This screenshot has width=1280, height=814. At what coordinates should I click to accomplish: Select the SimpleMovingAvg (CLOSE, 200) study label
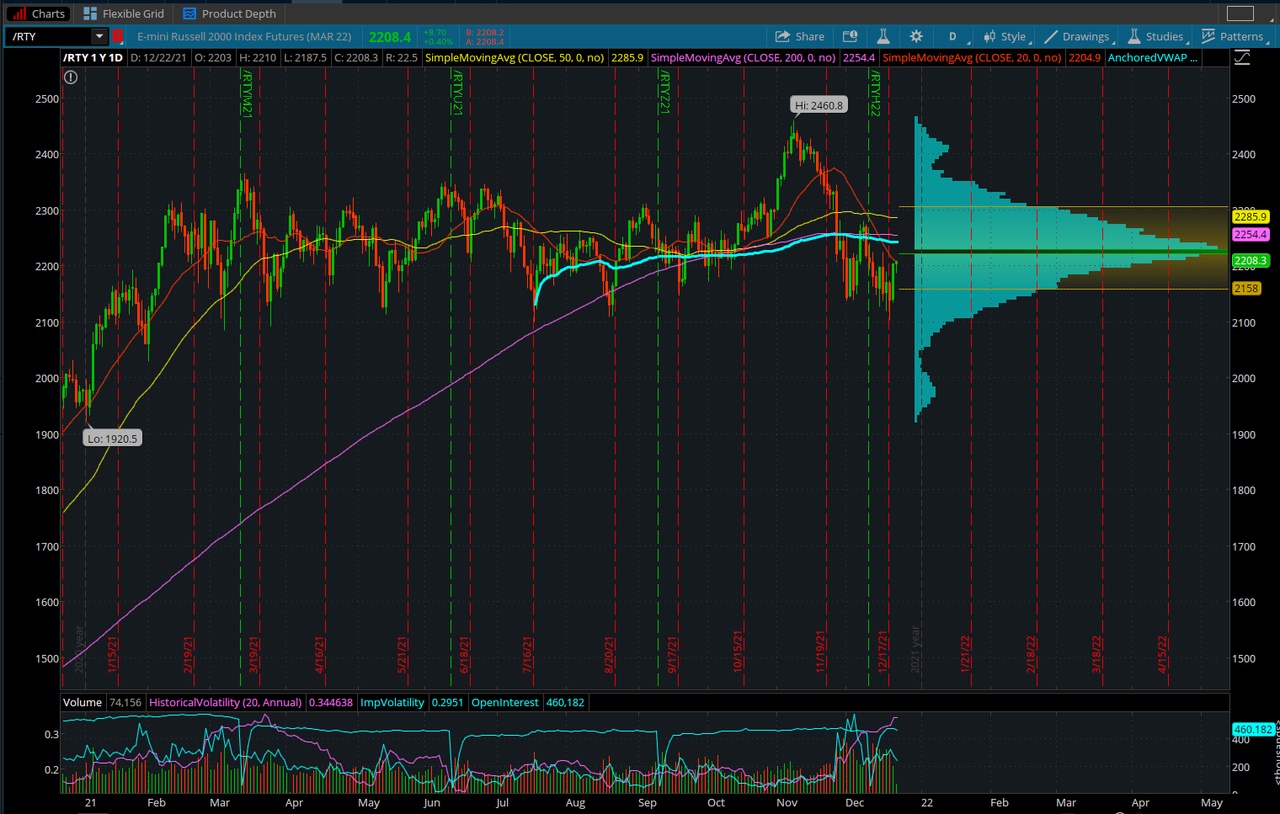(743, 58)
